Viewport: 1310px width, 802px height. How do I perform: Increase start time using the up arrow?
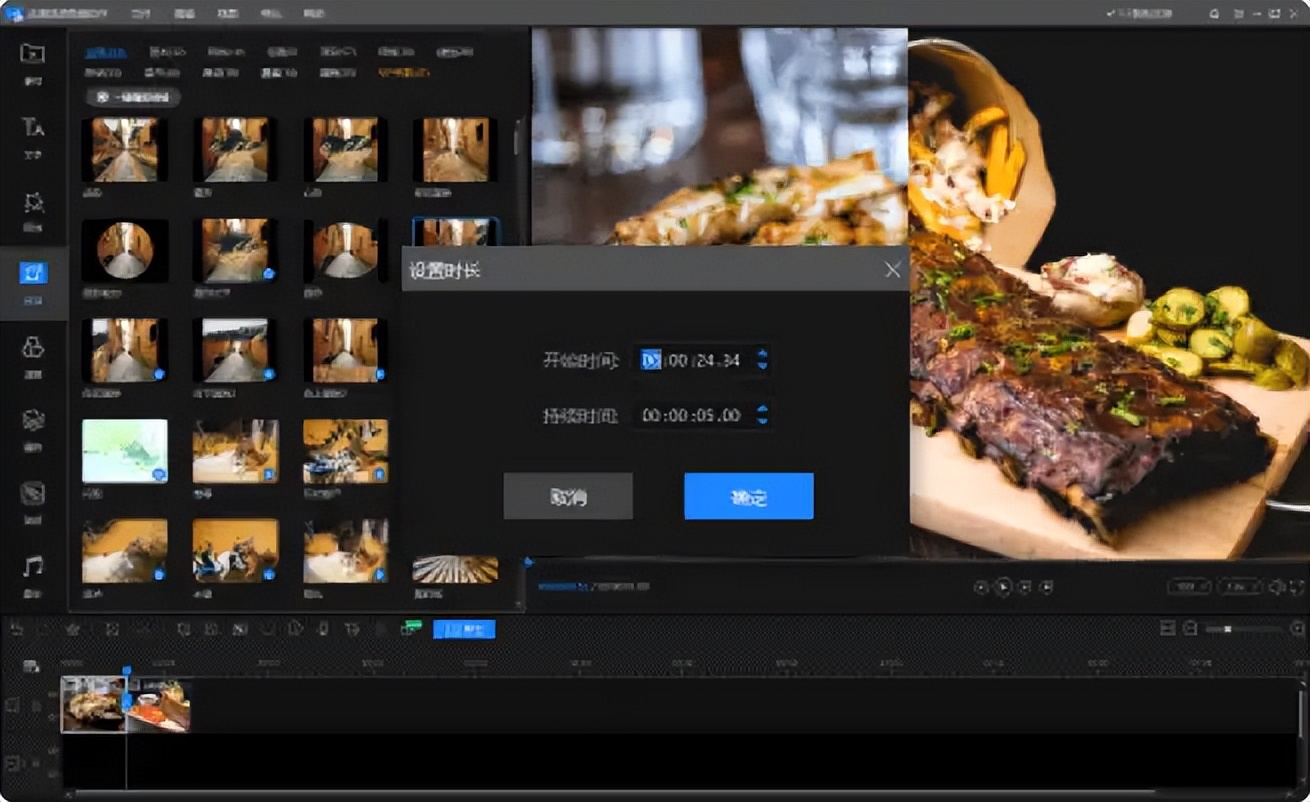point(762,353)
